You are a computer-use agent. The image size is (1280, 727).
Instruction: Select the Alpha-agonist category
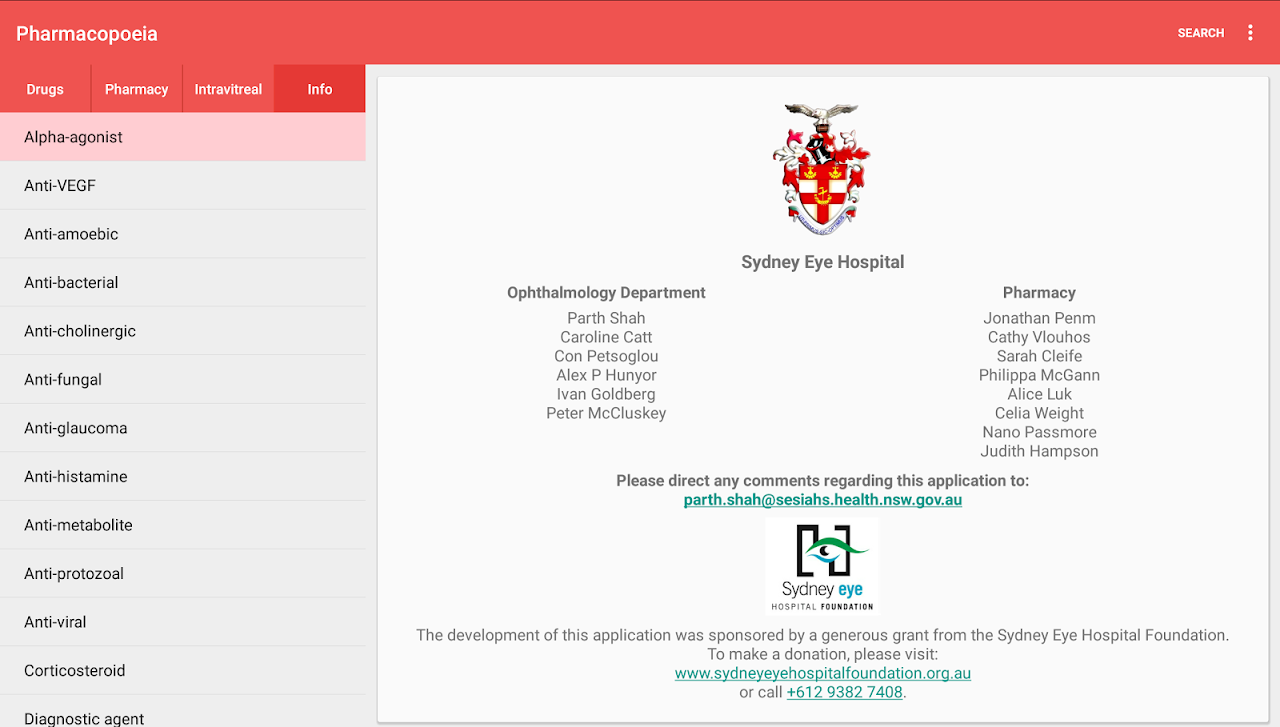[x=182, y=137]
